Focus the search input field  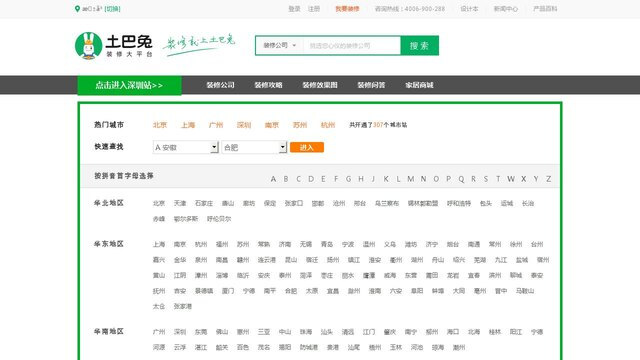(351, 46)
